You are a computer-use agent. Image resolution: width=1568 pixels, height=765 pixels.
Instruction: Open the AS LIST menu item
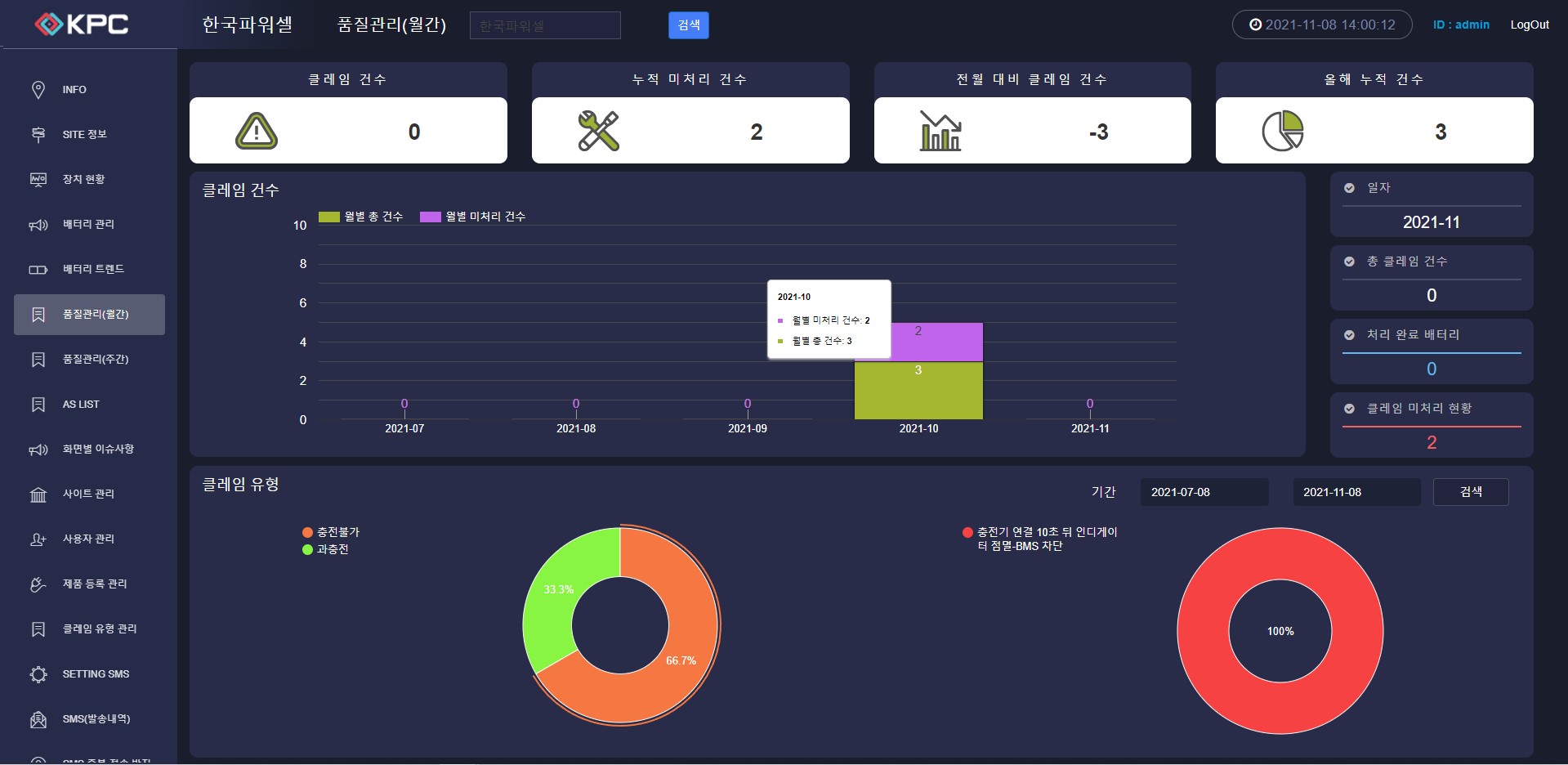[x=81, y=405]
